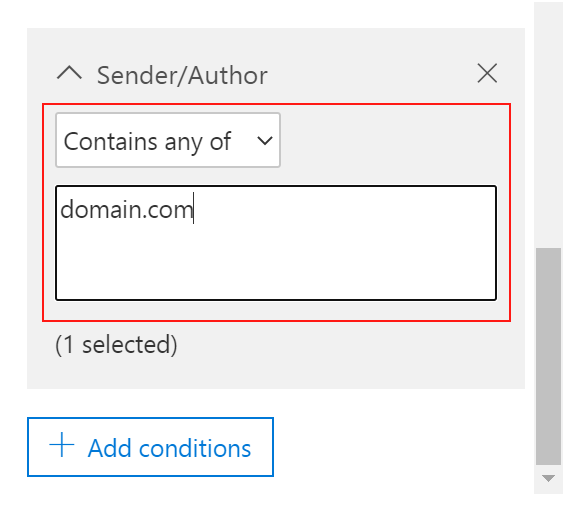Click the Add conditions button
The height and width of the screenshot is (521, 570).
pos(150,447)
